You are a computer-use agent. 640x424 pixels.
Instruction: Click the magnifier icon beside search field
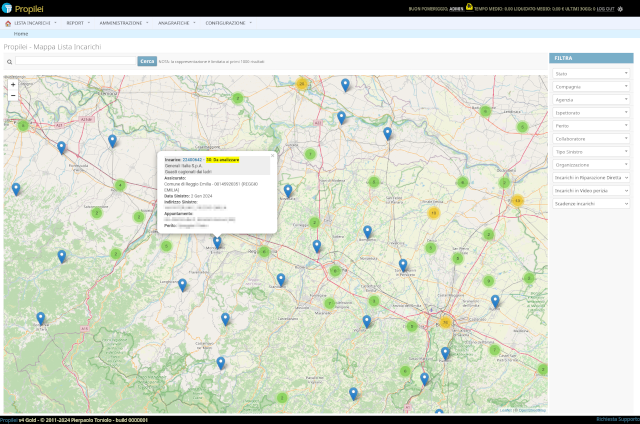(9, 62)
